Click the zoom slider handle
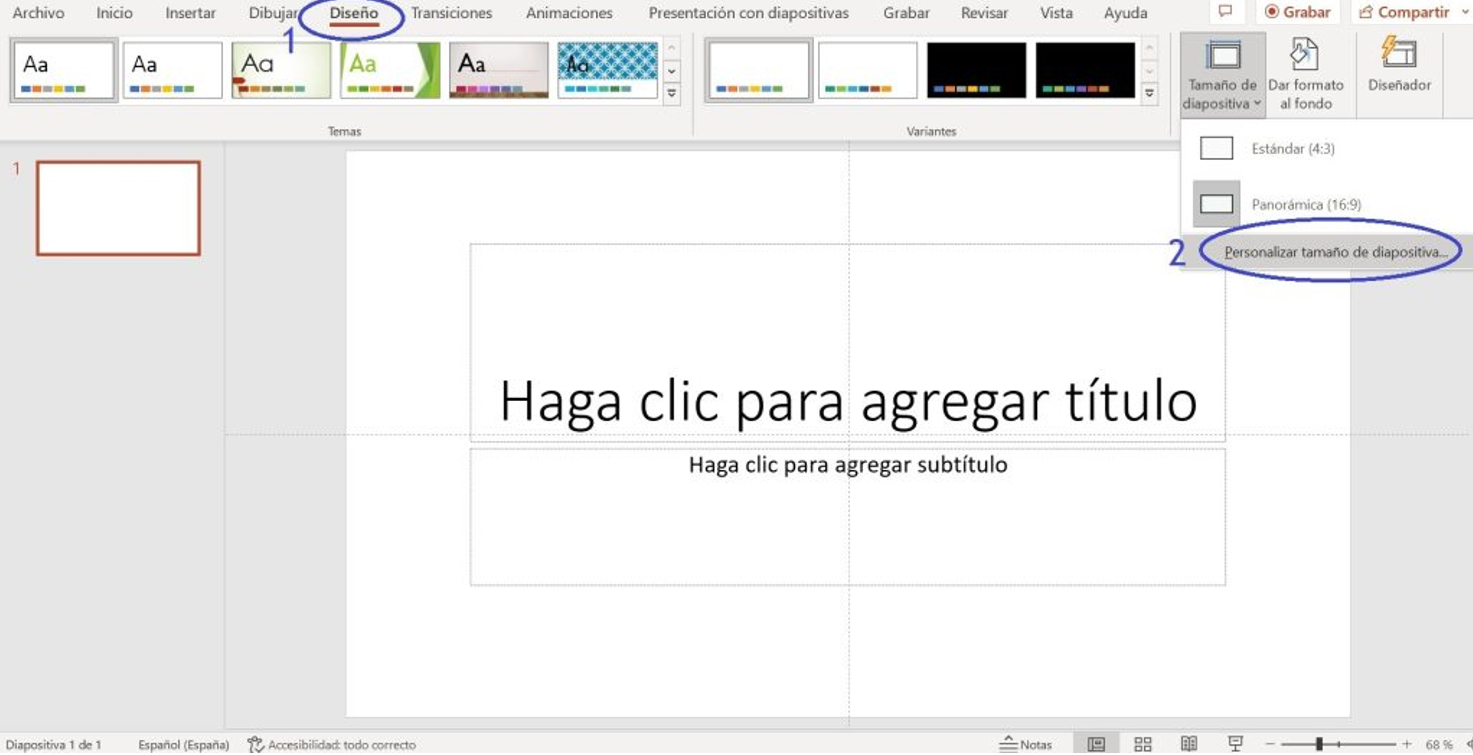 (1319, 744)
